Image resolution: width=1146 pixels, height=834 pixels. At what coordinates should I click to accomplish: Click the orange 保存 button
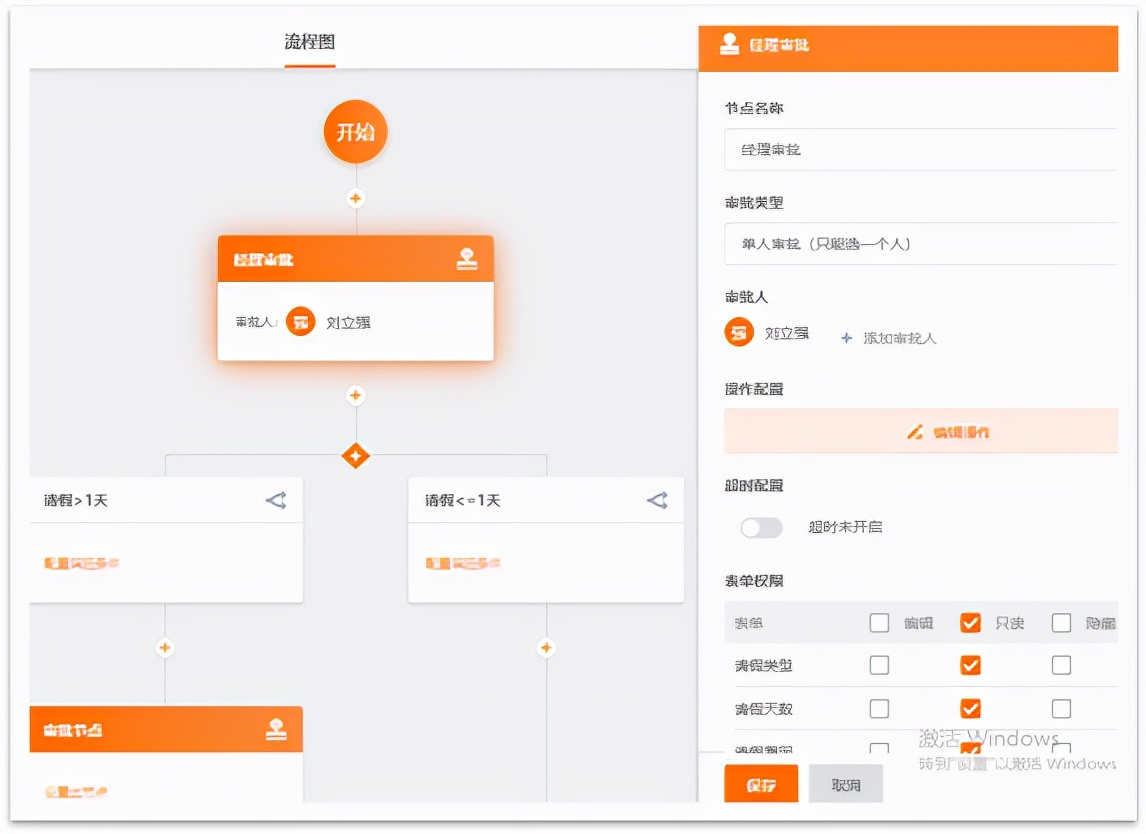(761, 784)
